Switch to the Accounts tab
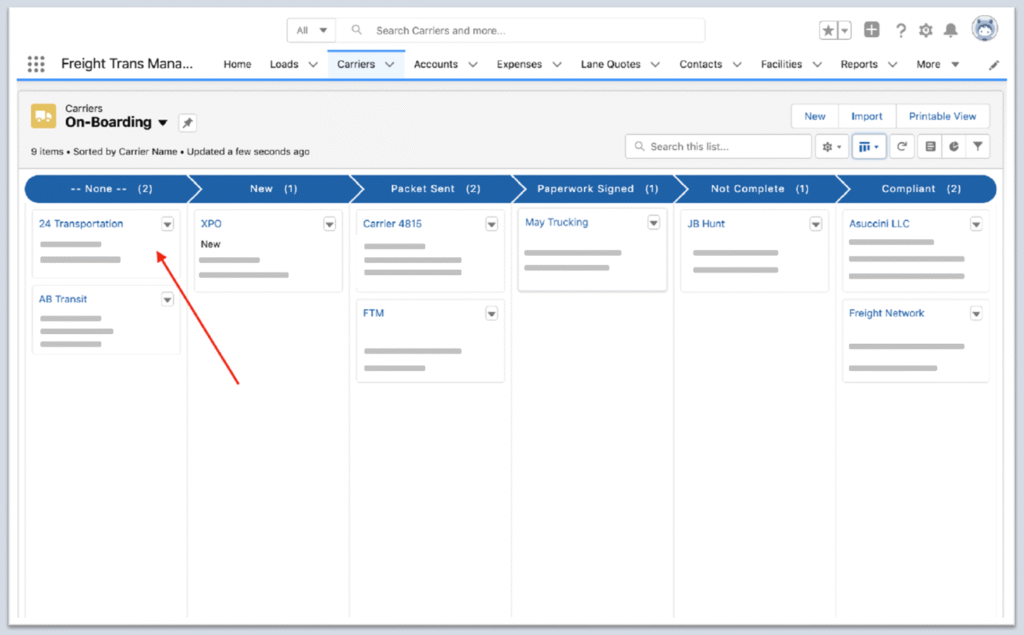Image resolution: width=1024 pixels, height=635 pixels. pos(435,64)
